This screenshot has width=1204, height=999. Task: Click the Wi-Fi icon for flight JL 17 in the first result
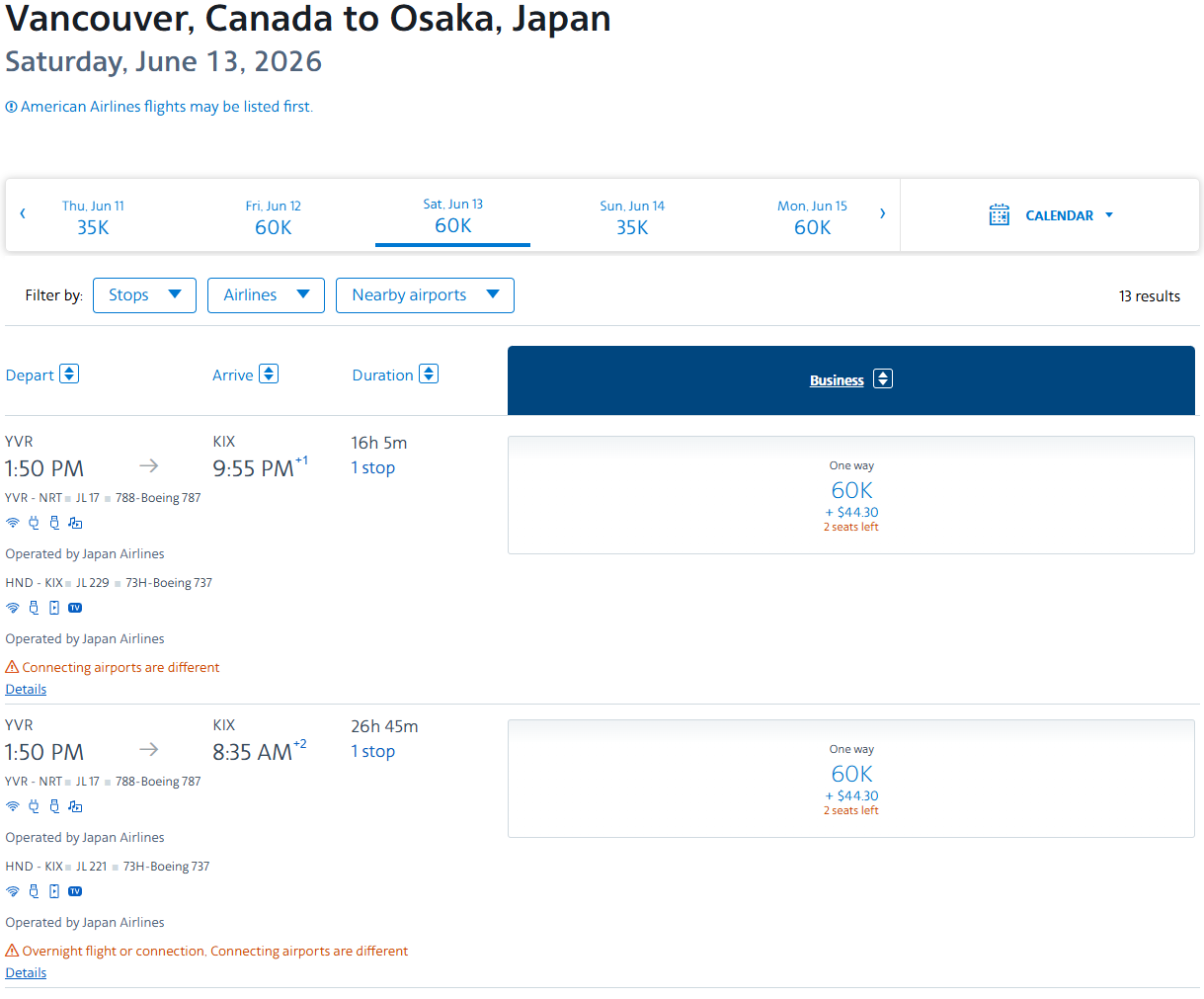point(13,523)
